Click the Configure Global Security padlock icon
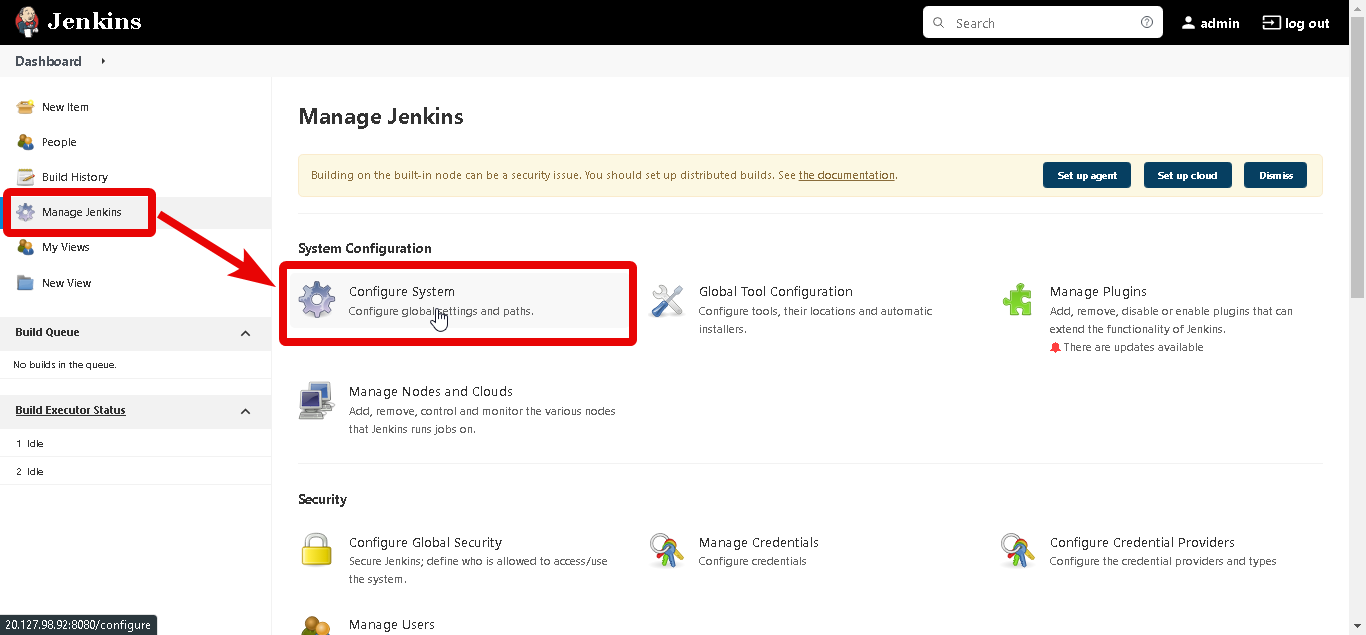The height and width of the screenshot is (635, 1366). (x=316, y=550)
